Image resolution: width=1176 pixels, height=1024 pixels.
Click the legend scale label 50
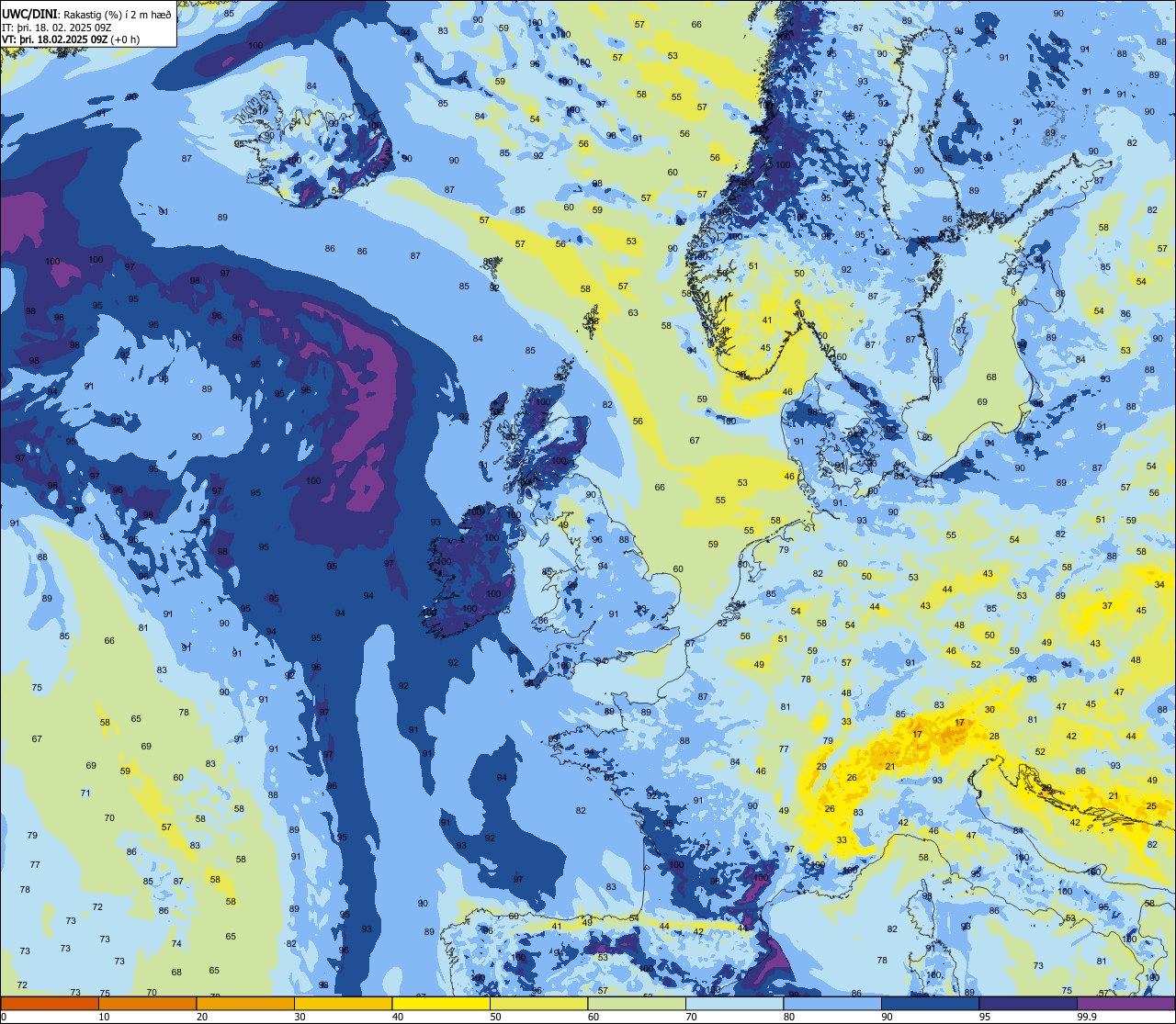point(495,1017)
